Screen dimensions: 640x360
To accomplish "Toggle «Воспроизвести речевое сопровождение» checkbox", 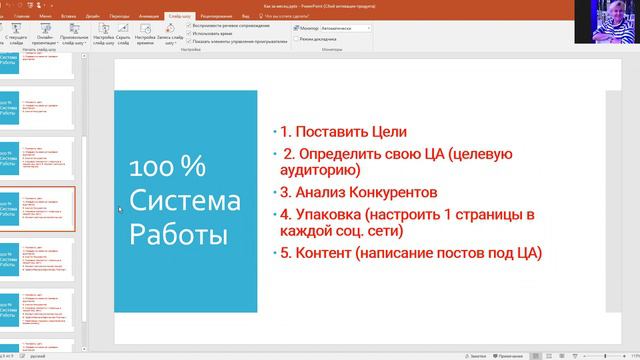I will [x=189, y=25].
